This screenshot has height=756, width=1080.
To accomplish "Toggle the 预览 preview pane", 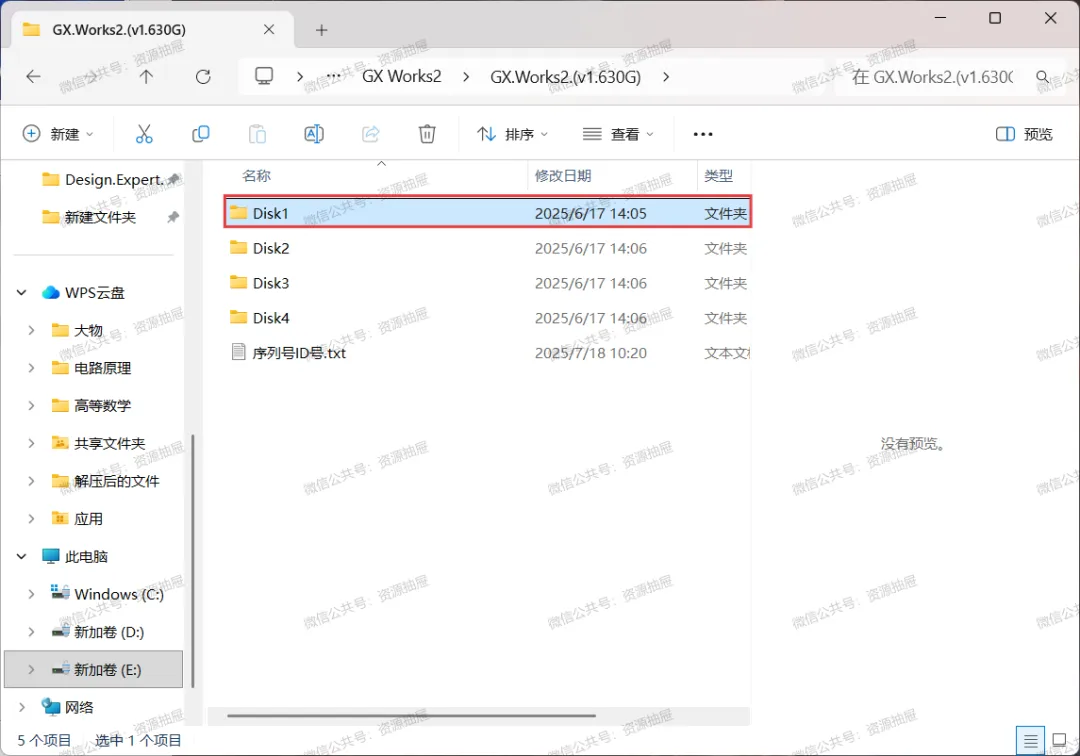I will pyautogui.click(x=1024, y=134).
